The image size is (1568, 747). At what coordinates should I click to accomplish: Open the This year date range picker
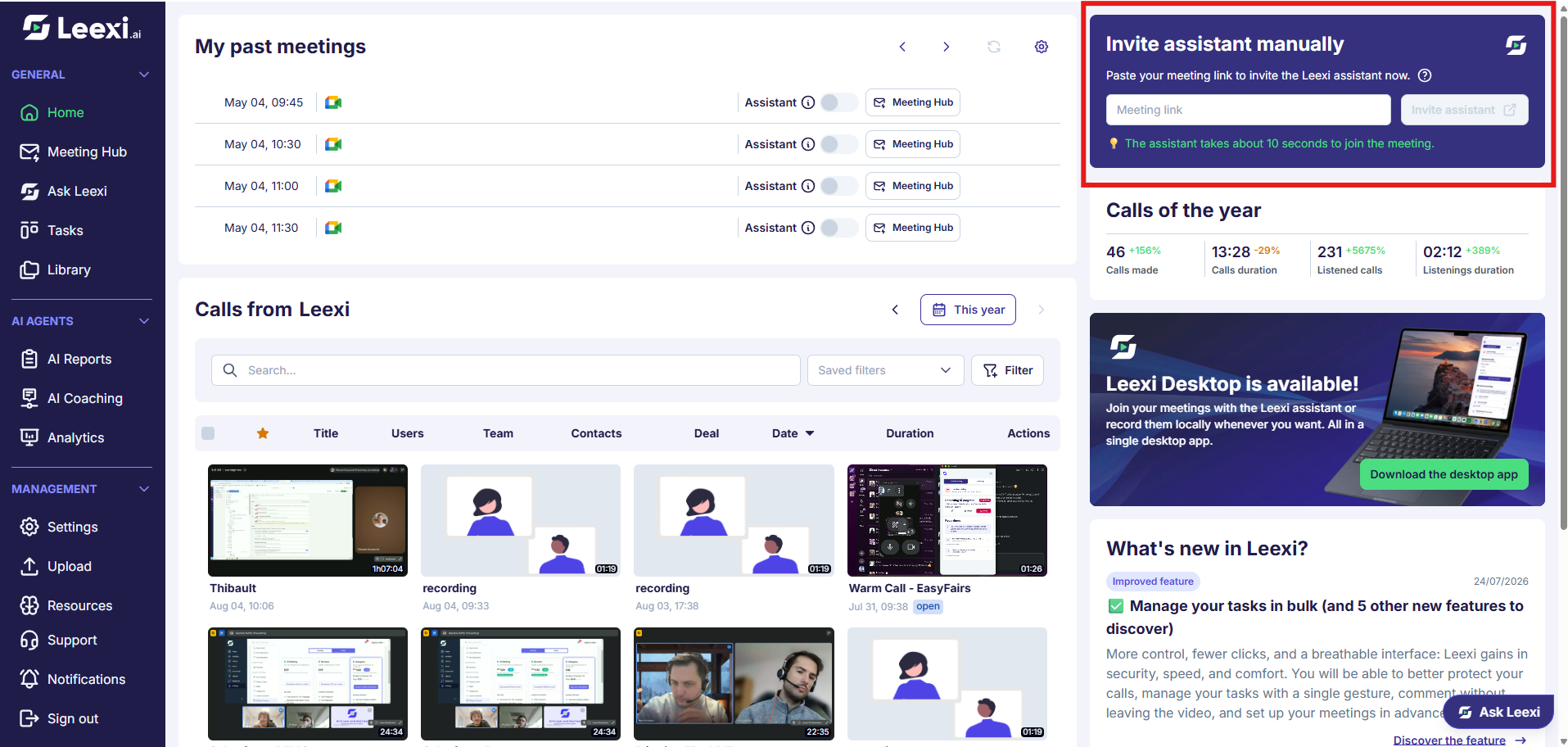tap(968, 310)
